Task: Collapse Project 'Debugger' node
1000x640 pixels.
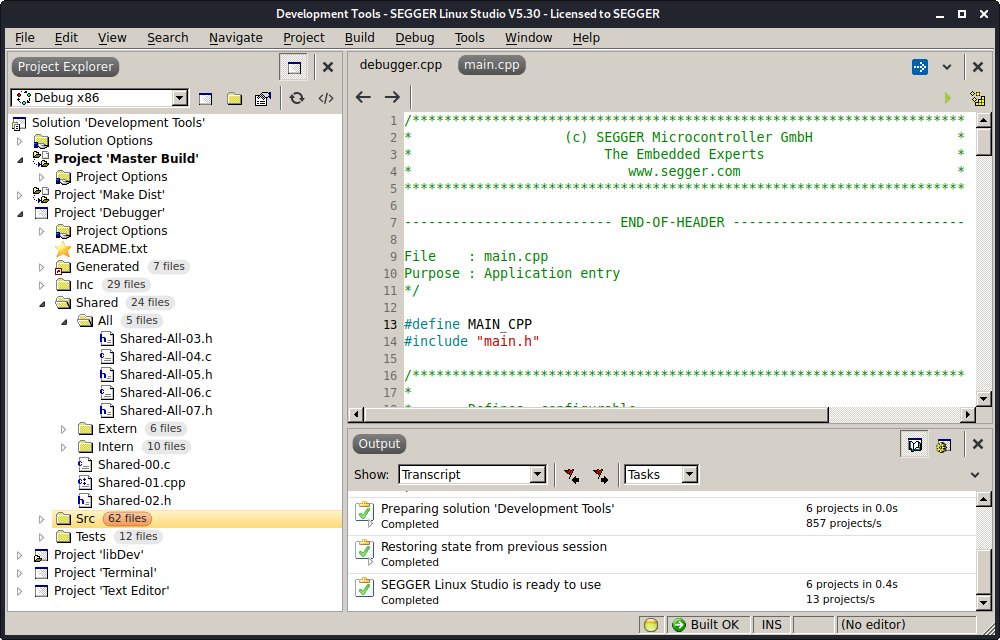Action: (20, 214)
